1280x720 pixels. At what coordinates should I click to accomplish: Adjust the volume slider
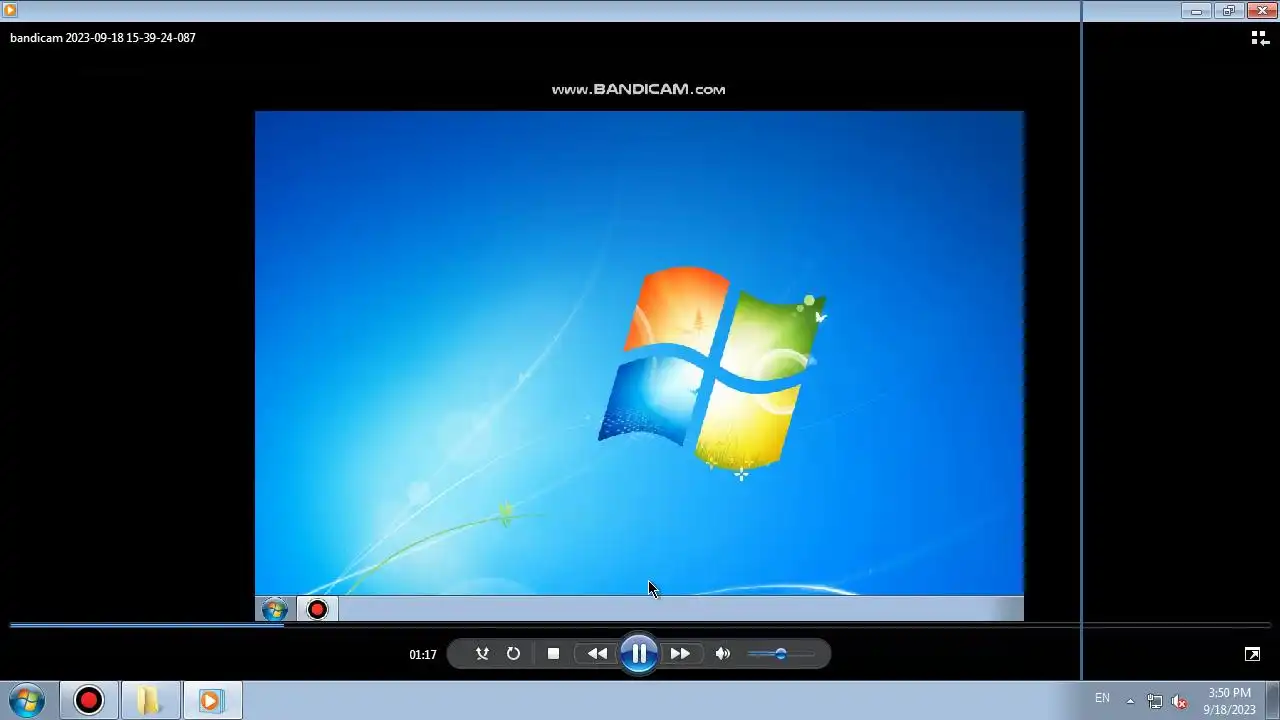(780, 654)
